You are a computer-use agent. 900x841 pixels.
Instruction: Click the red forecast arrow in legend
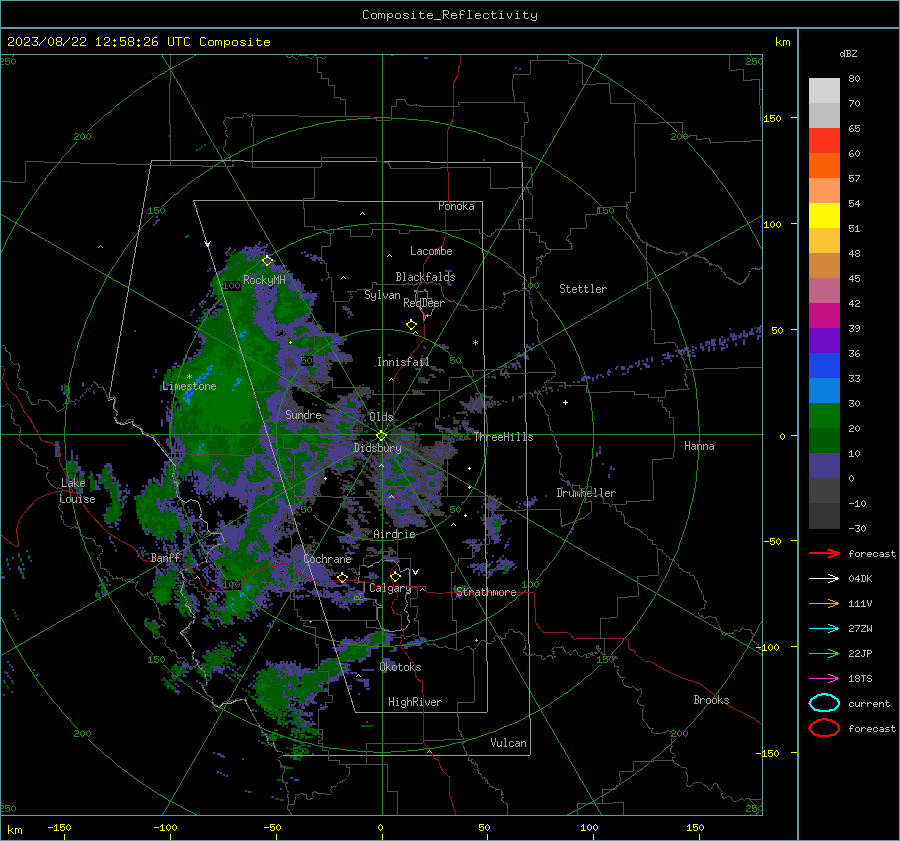[x=824, y=553]
